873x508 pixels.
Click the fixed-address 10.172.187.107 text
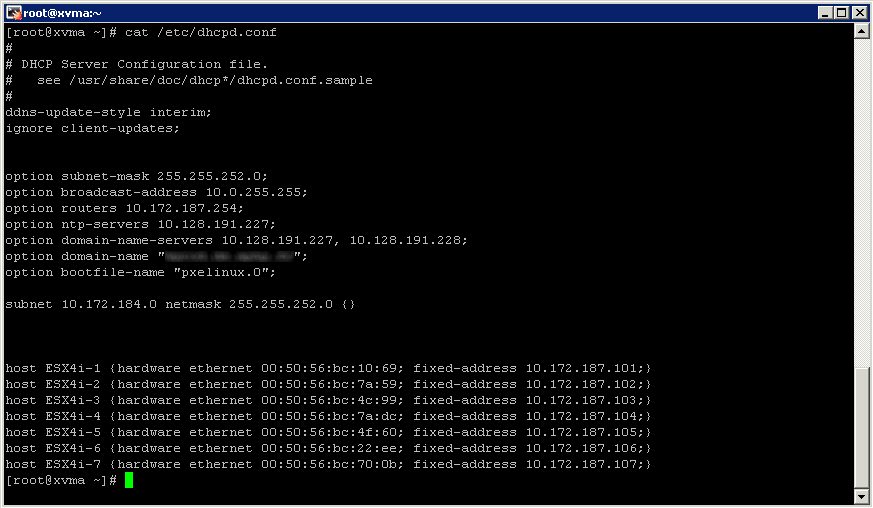(x=529, y=465)
